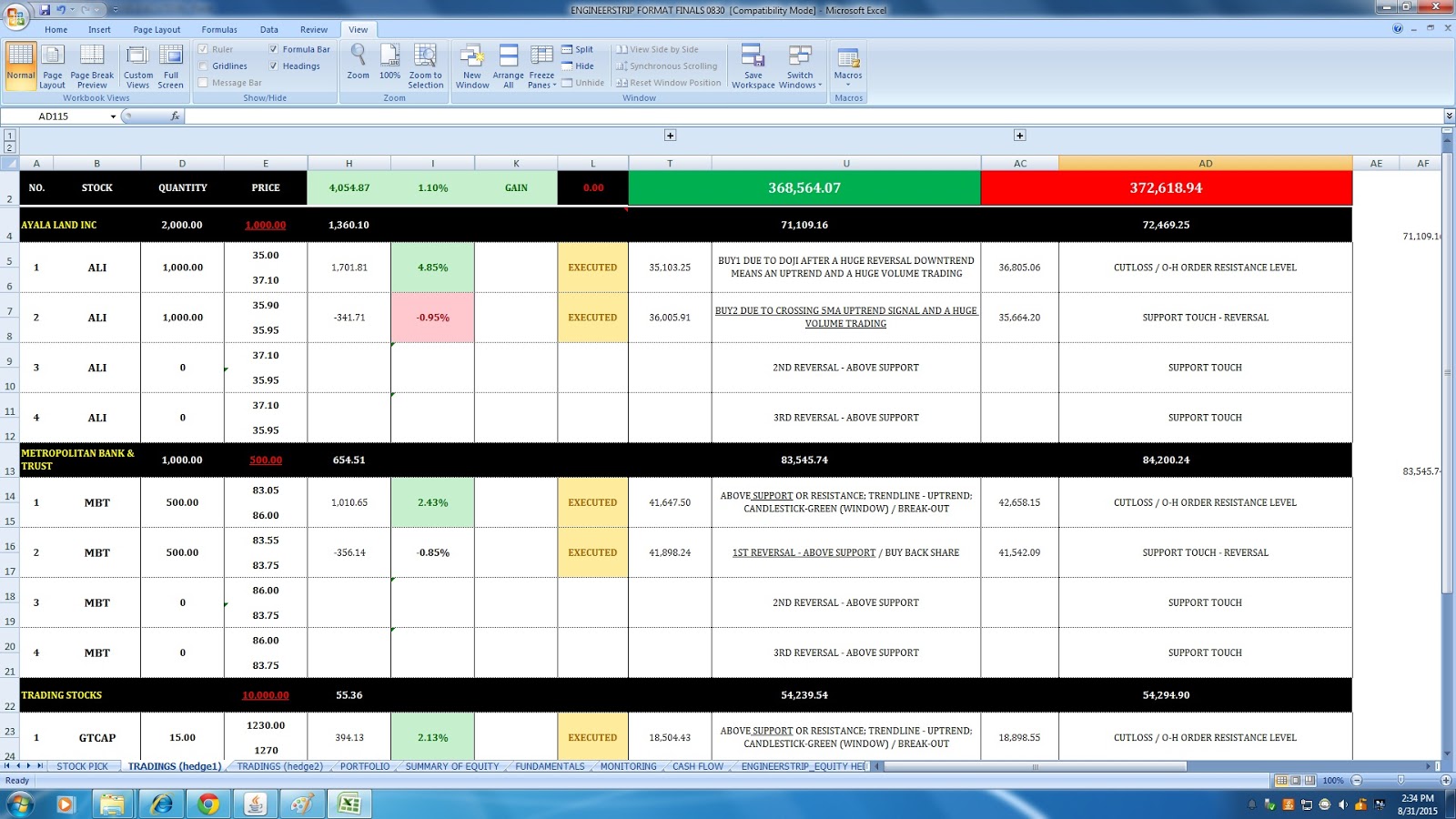Enter Full Screen view
1456x819 pixels.
click(171, 66)
